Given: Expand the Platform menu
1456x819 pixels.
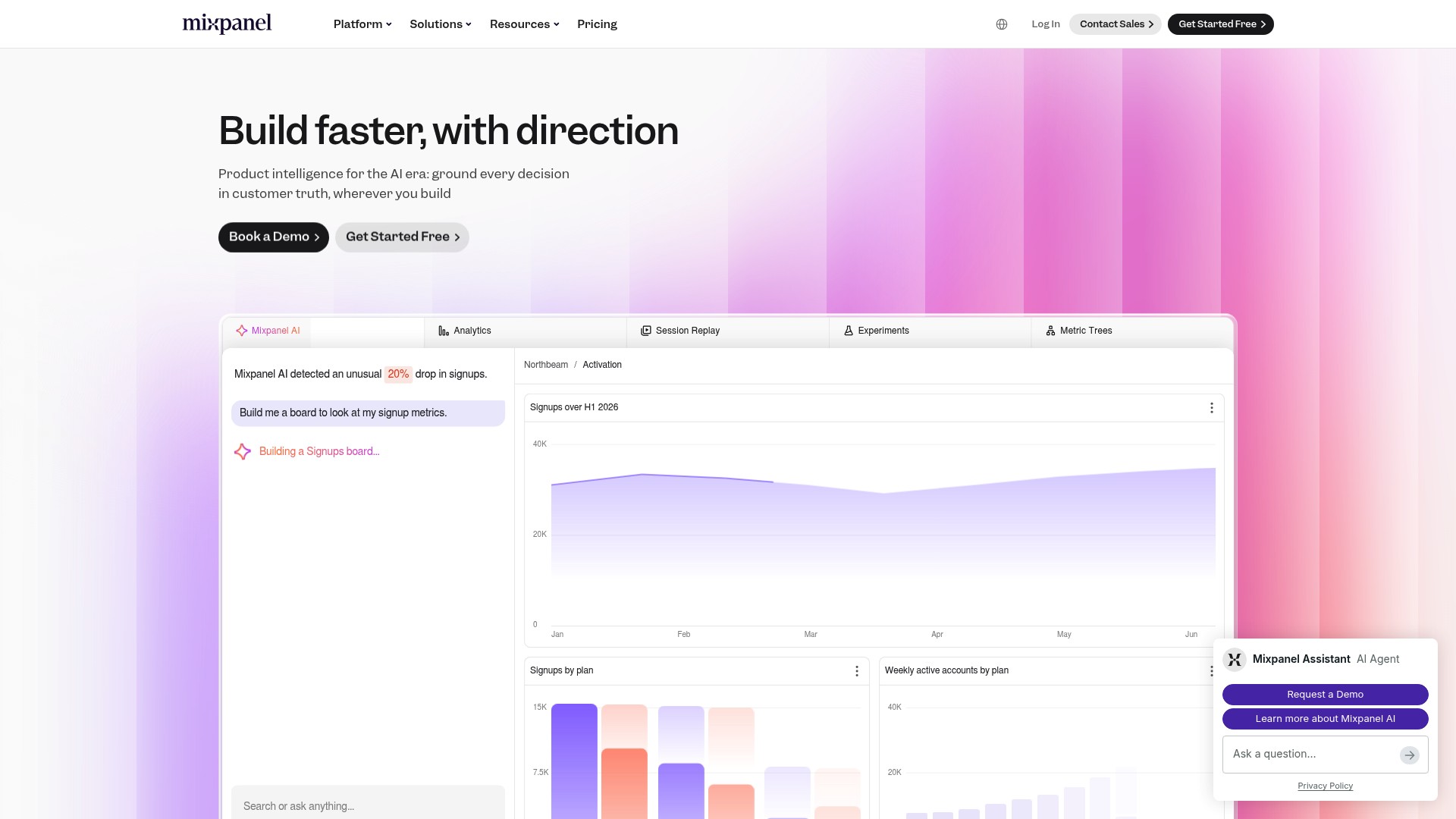Looking at the screenshot, I should point(362,24).
